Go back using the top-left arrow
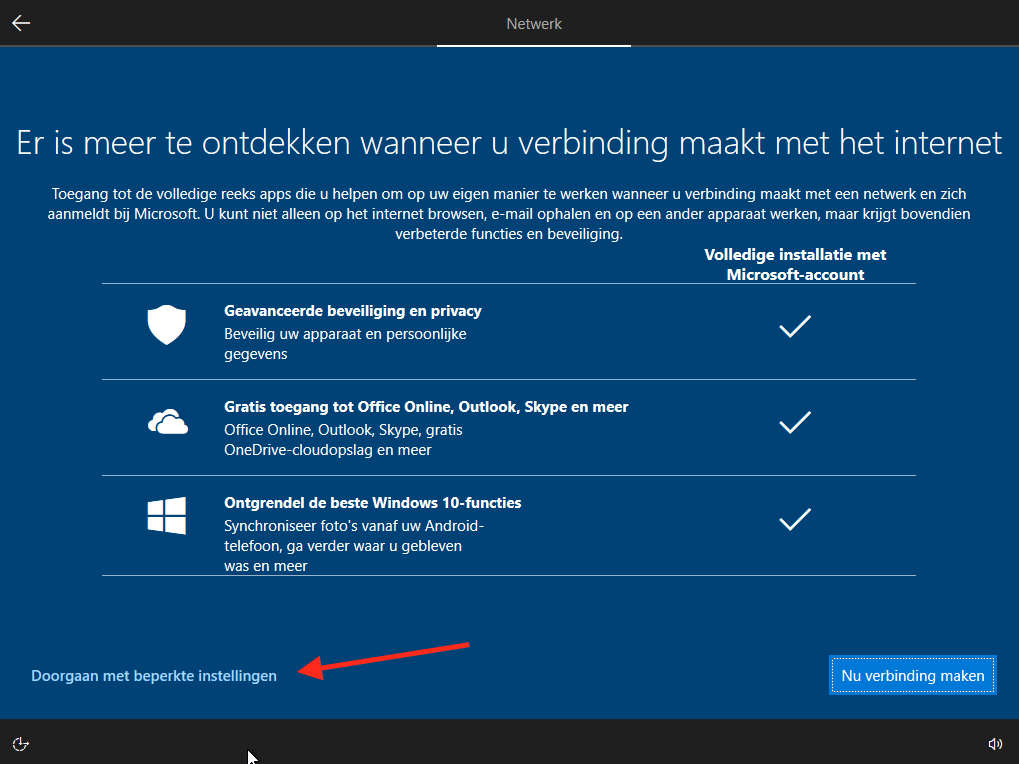The image size is (1019, 764). 21,23
